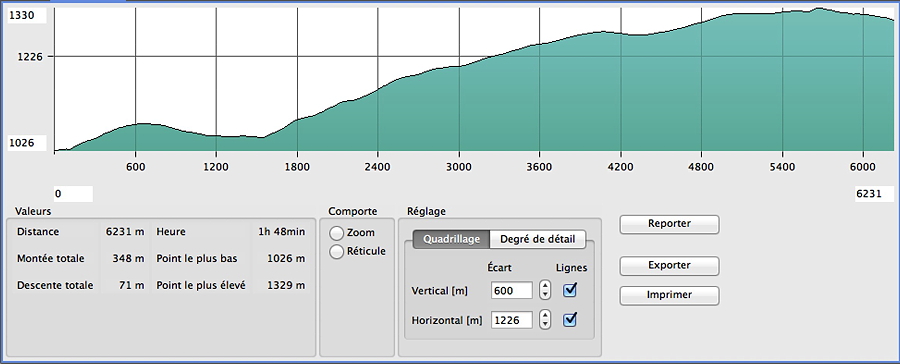Click the Vertical spacing stepper arrows
900x364 pixels.
[545, 291]
